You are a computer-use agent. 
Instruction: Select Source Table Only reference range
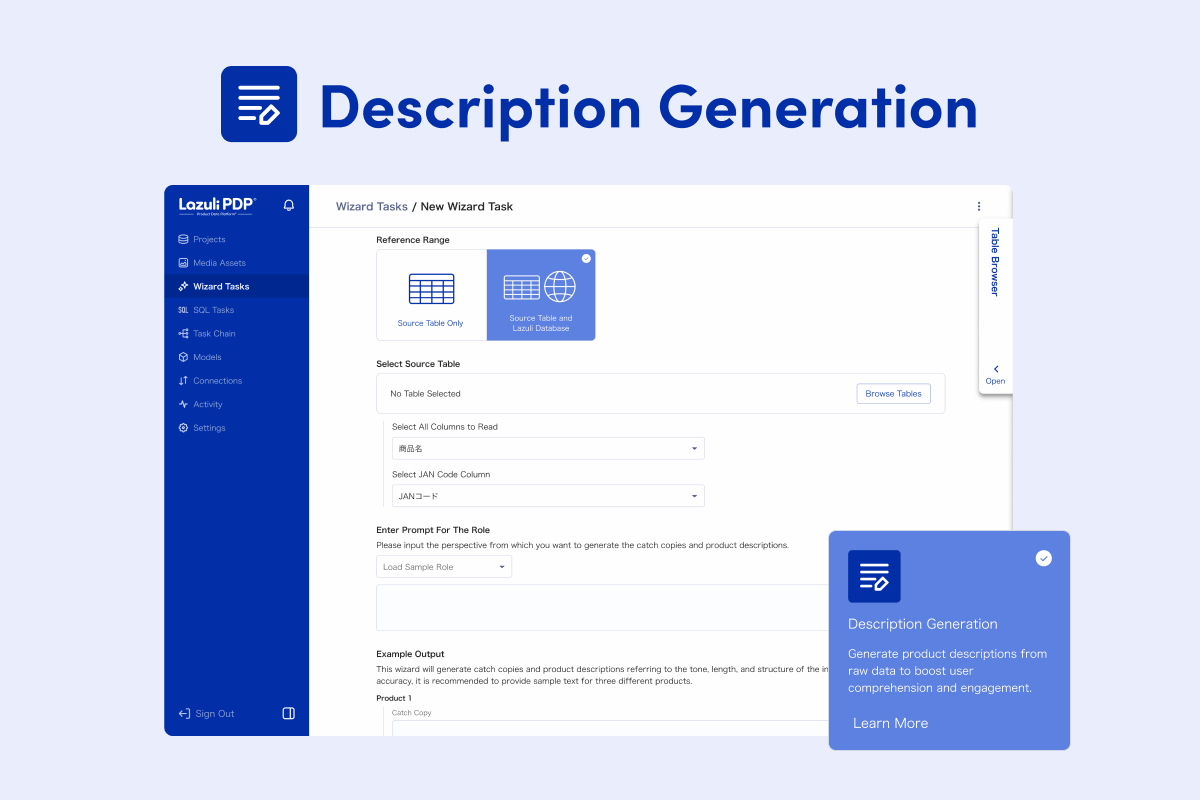point(431,296)
